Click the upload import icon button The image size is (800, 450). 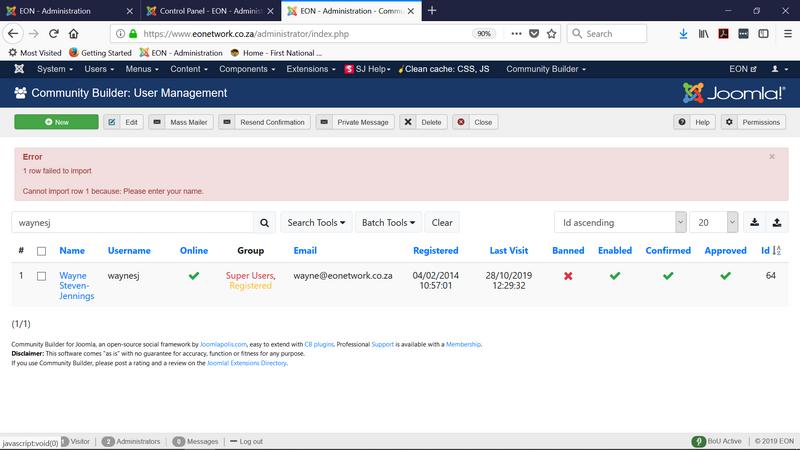tap(777, 222)
